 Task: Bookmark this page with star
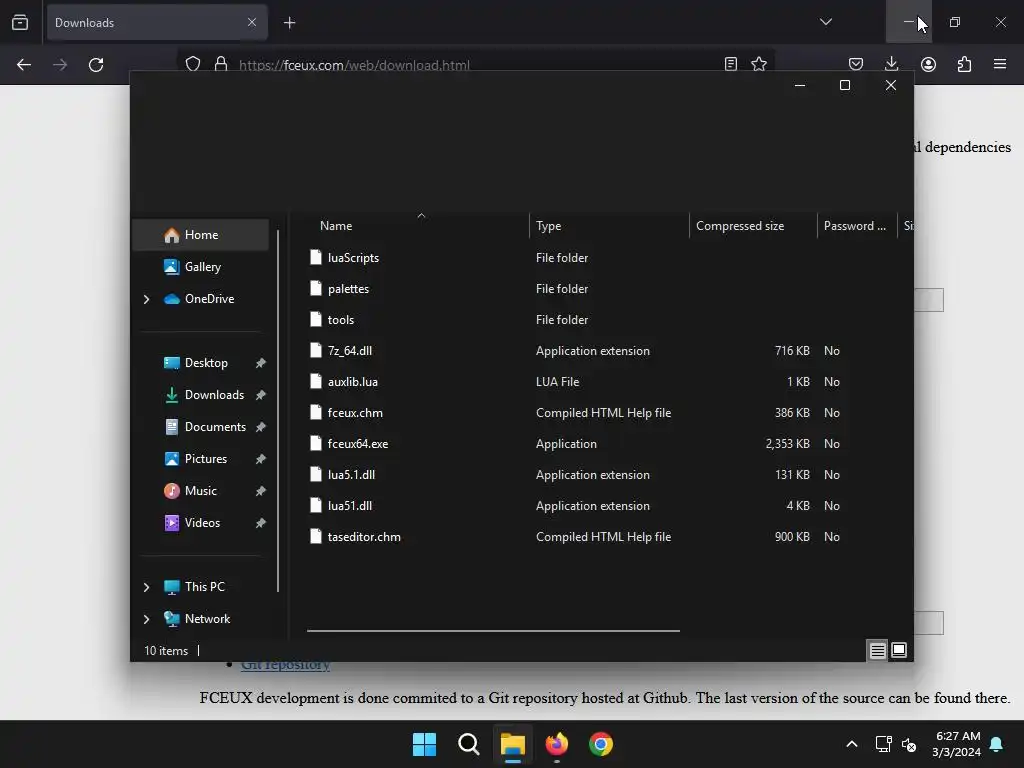759,64
